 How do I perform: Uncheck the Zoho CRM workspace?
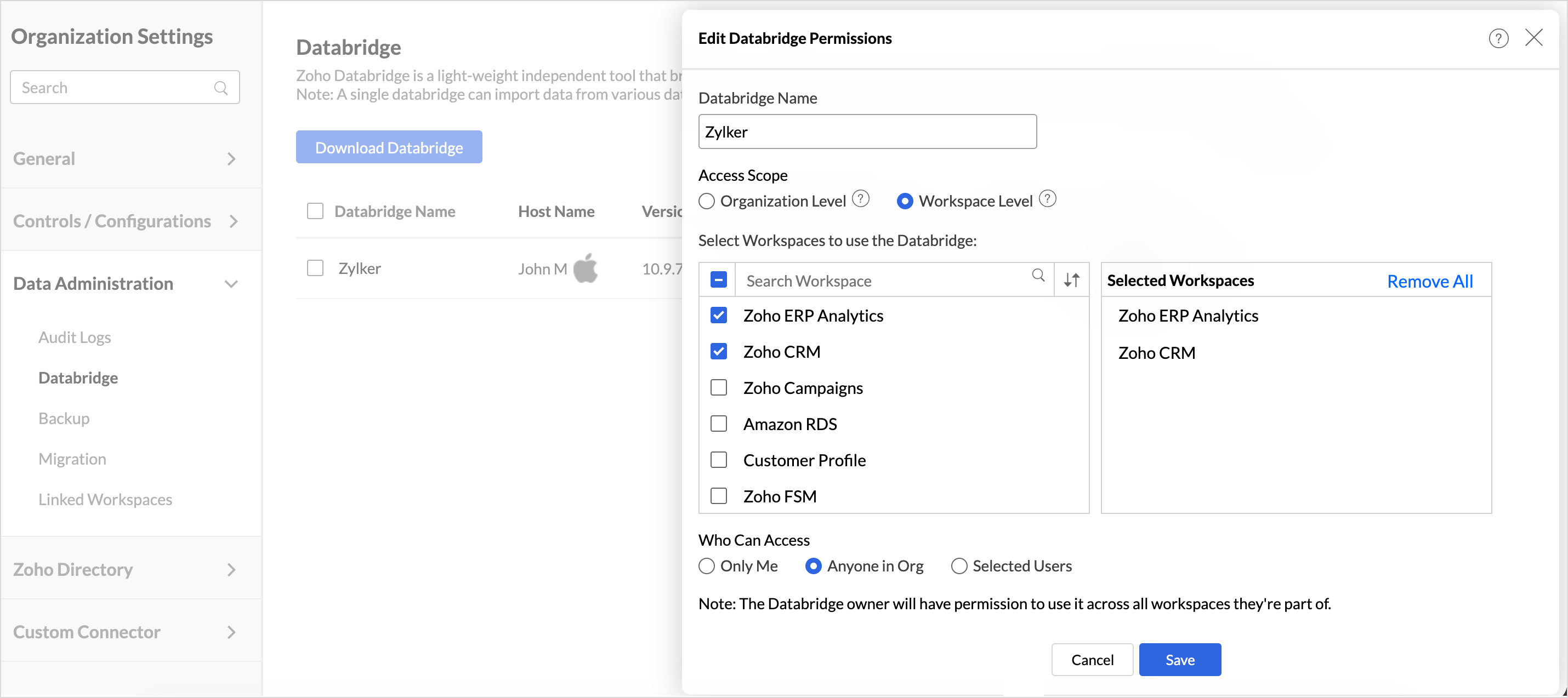tap(718, 352)
